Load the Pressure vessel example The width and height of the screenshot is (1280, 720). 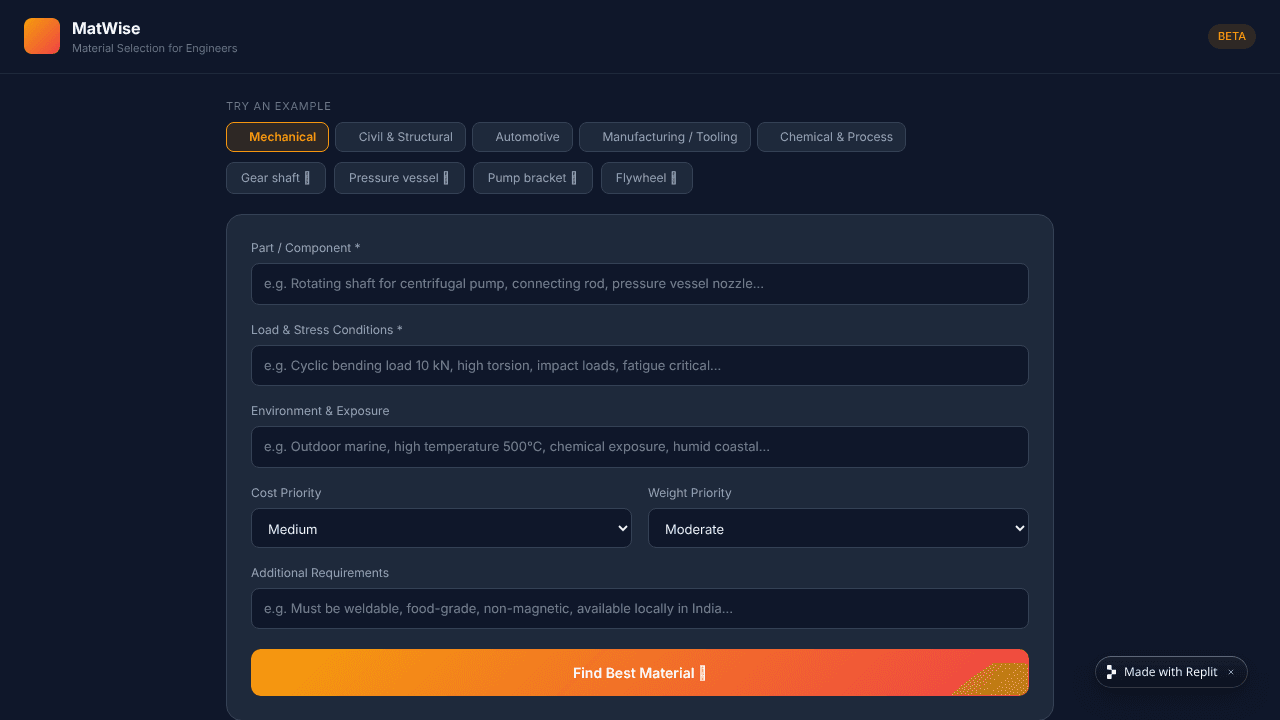click(399, 178)
